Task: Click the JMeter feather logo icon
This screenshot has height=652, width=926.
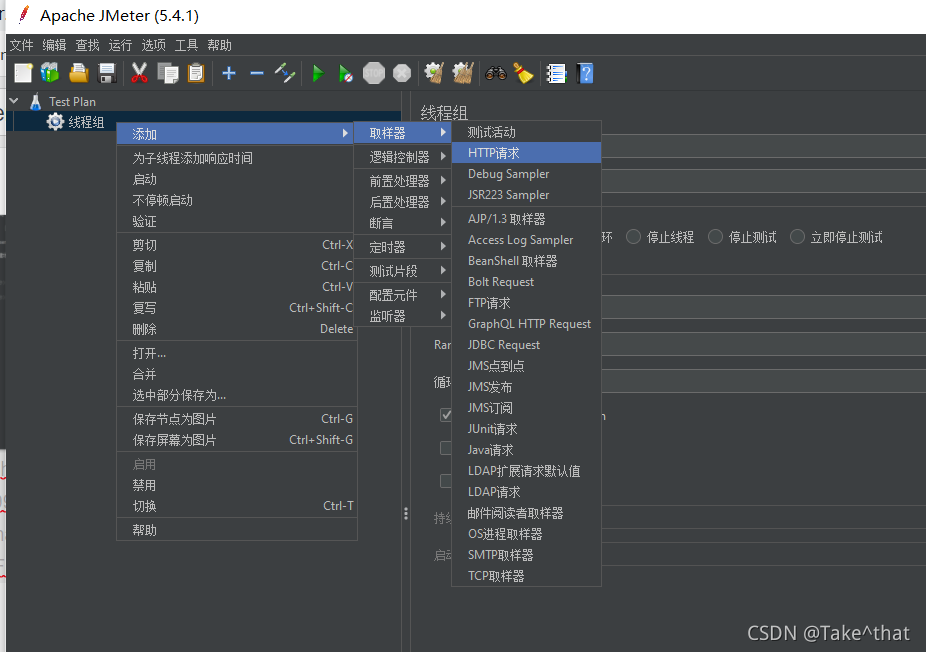Action: pyautogui.click(x=24, y=14)
